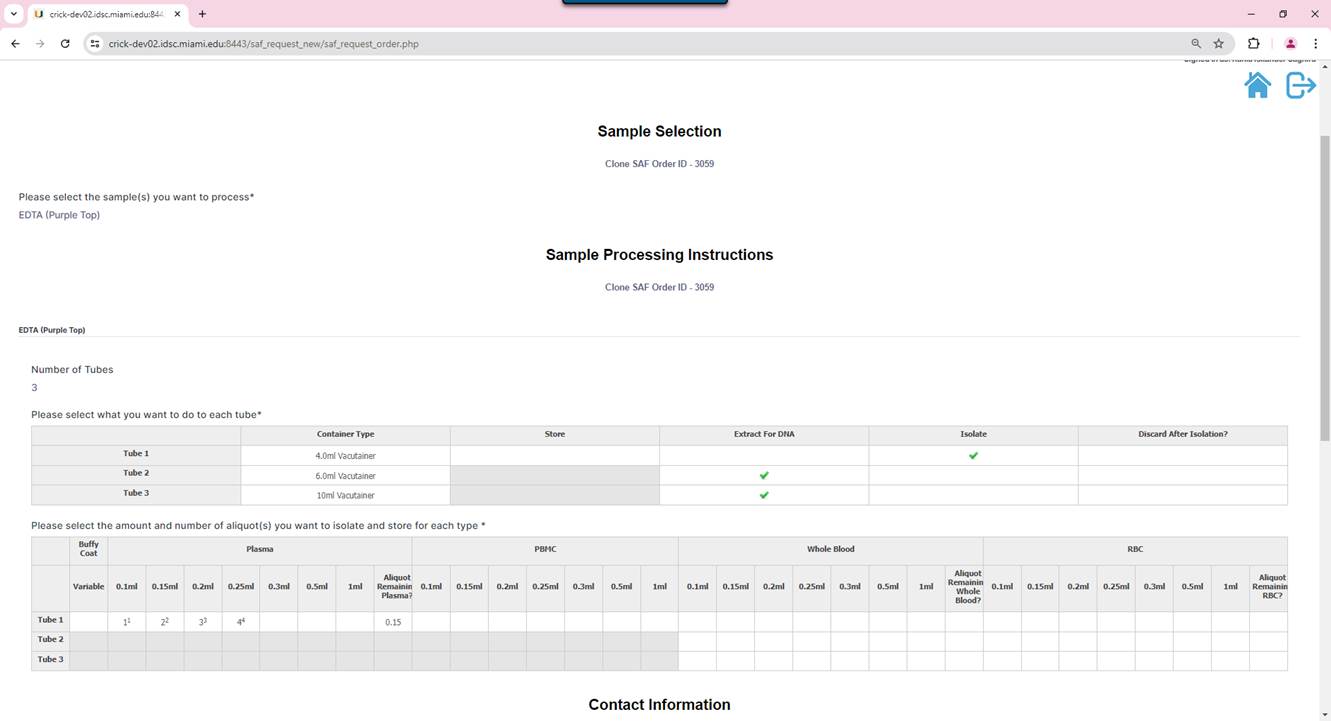The image size is (1331, 721).
Task: Click the EDTA (Purple Top) sample link
Action: click(59, 215)
